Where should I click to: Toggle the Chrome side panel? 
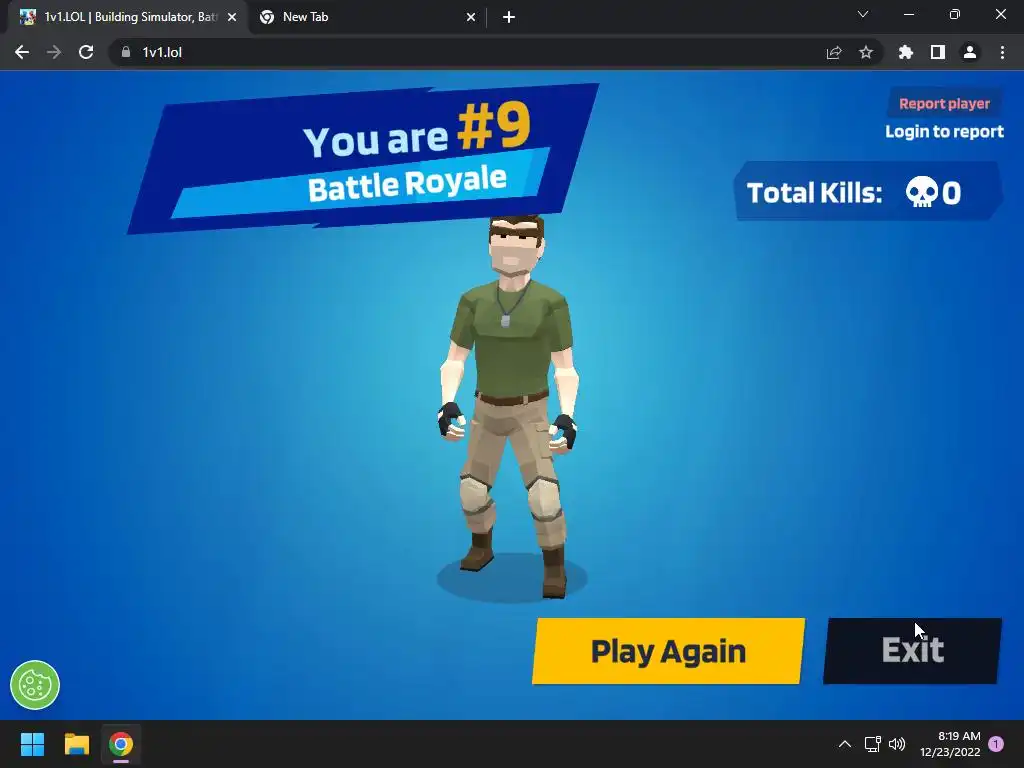click(x=938, y=52)
